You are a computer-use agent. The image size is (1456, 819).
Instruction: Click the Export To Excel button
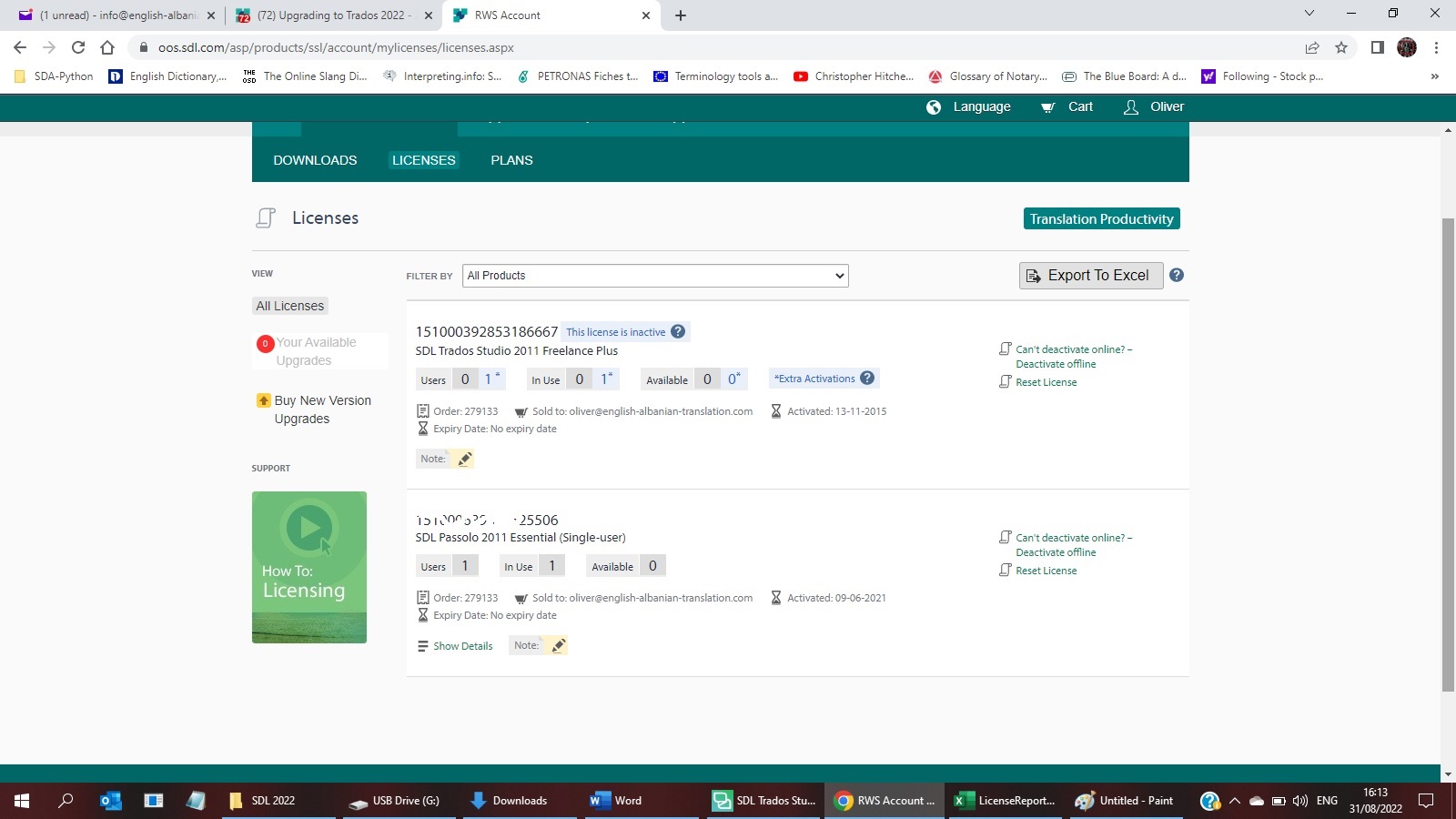pos(1090,275)
